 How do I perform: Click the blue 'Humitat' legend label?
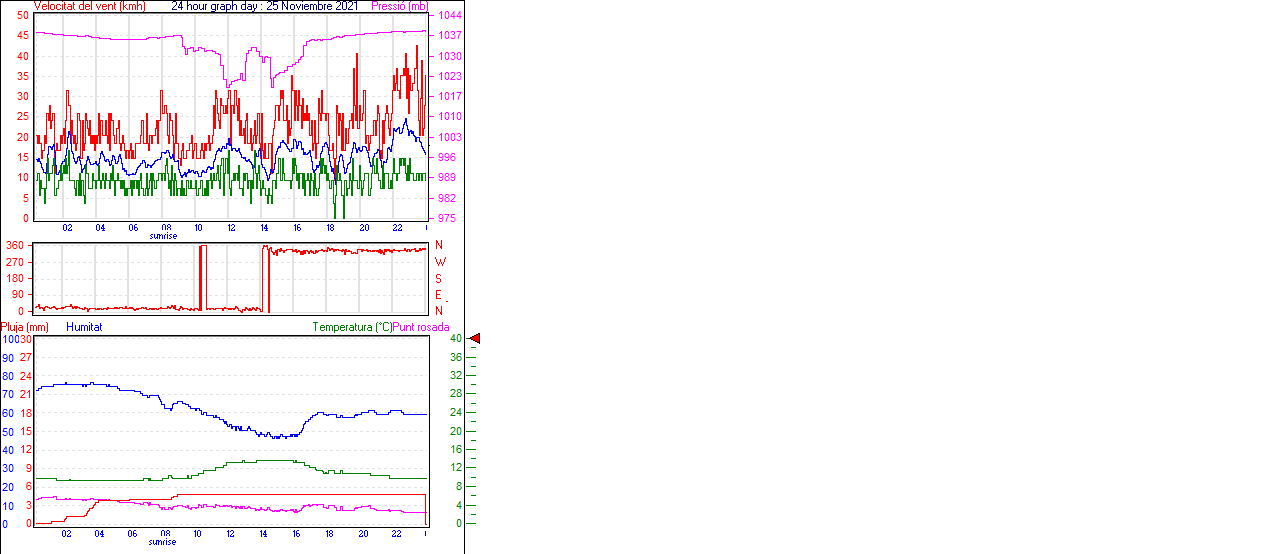tap(84, 327)
